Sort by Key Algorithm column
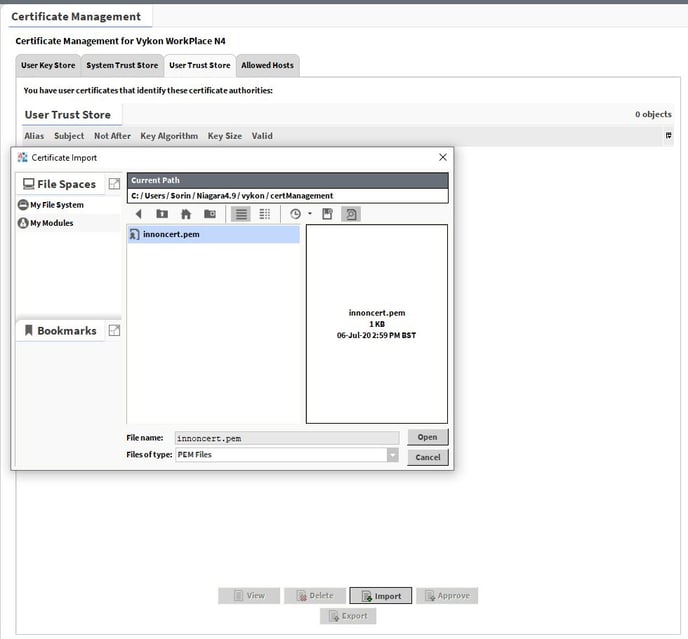 tap(169, 136)
